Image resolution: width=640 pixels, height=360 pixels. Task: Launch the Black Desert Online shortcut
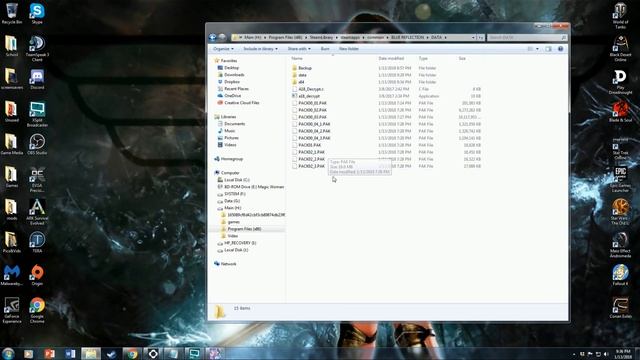[620, 48]
